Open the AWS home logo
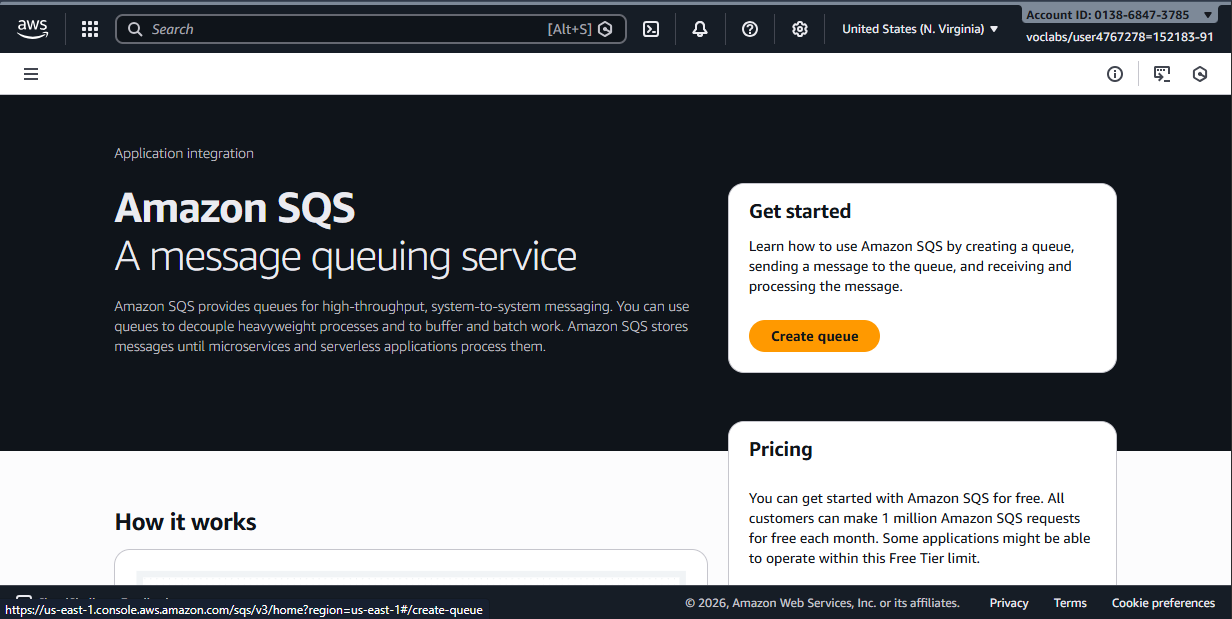This screenshot has height=619, width=1232. point(32,29)
